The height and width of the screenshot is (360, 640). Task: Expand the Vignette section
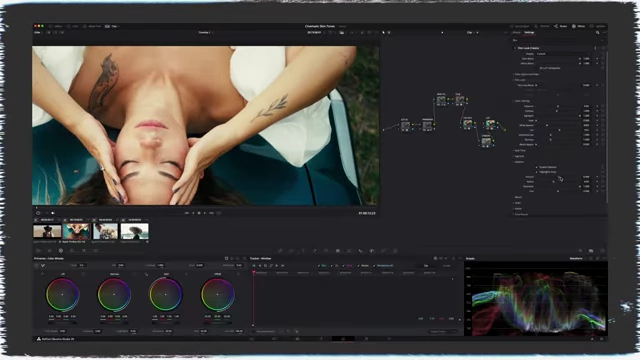click(x=519, y=156)
